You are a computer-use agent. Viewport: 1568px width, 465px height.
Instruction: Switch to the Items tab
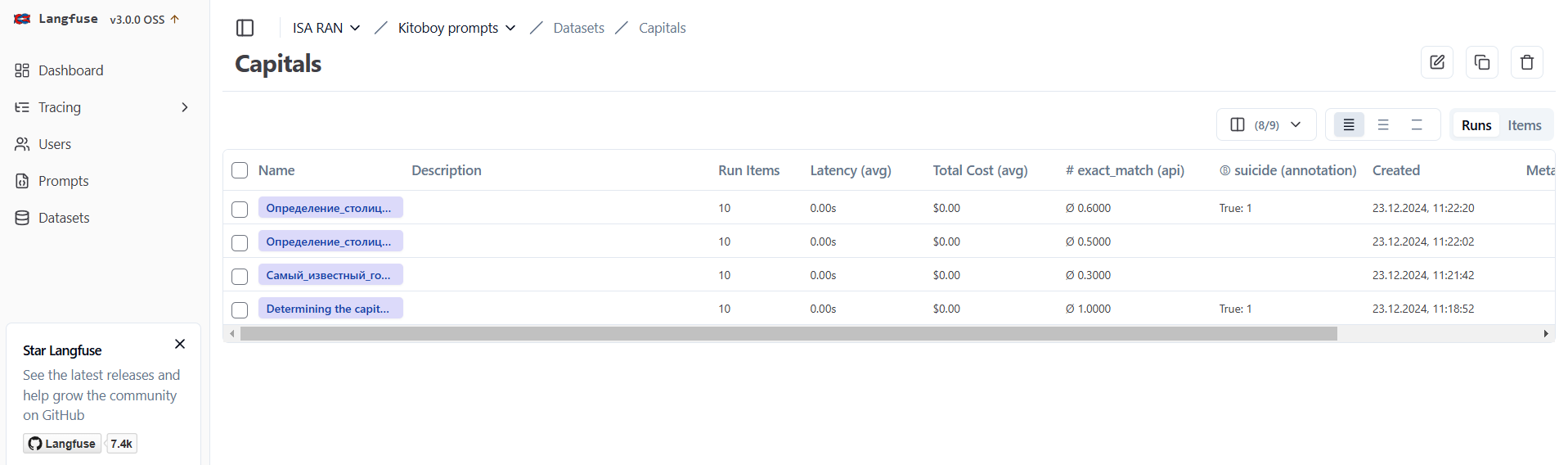tap(1524, 125)
